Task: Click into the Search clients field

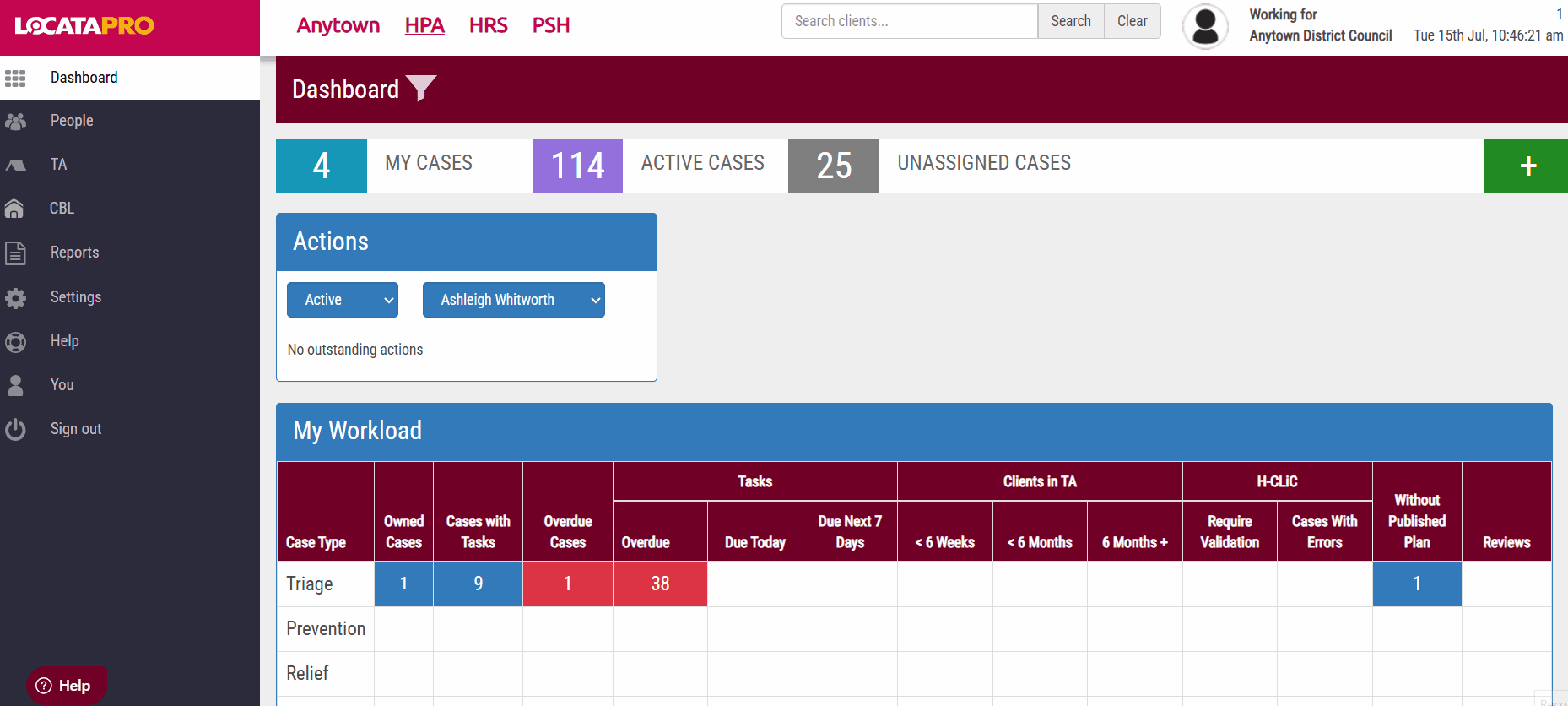Action: (x=910, y=21)
